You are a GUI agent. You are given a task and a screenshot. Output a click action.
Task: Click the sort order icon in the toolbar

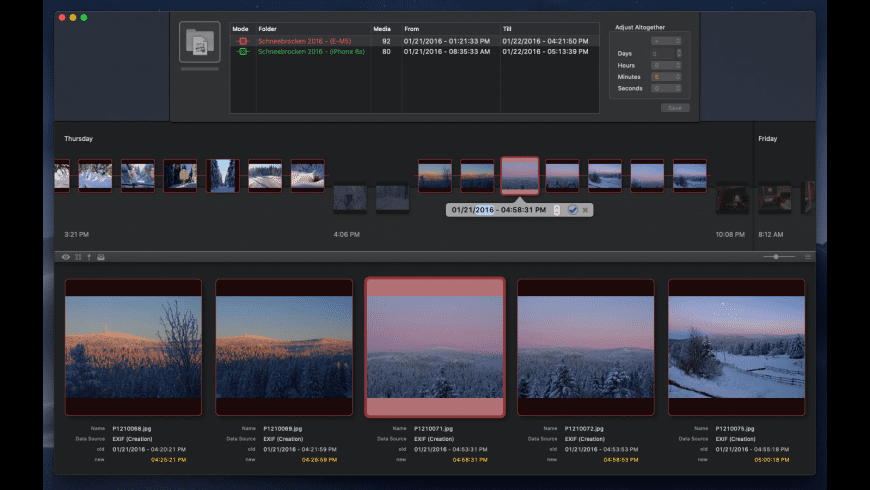(78, 257)
